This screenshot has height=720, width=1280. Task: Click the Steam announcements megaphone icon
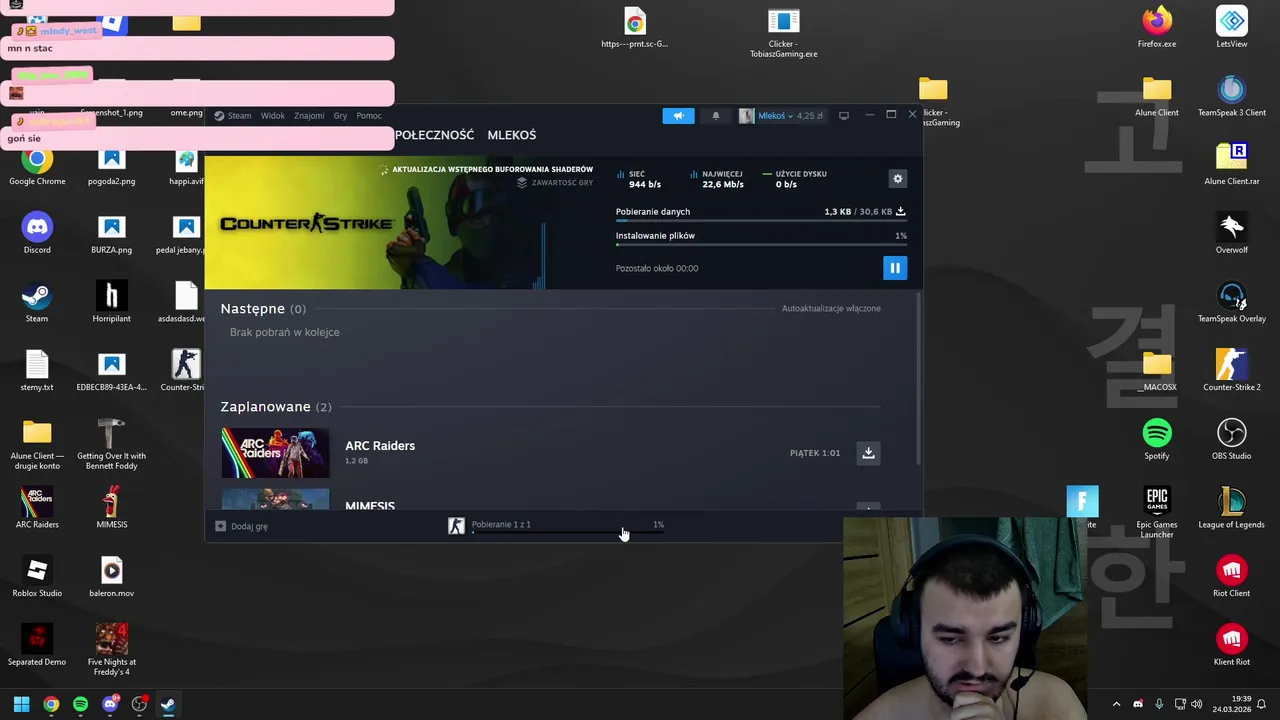pos(678,116)
